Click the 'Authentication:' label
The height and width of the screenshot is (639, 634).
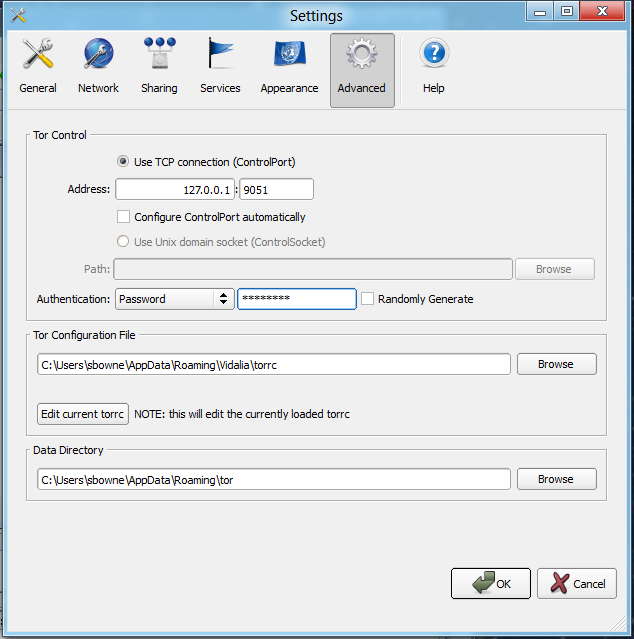pyautogui.click(x=73, y=299)
